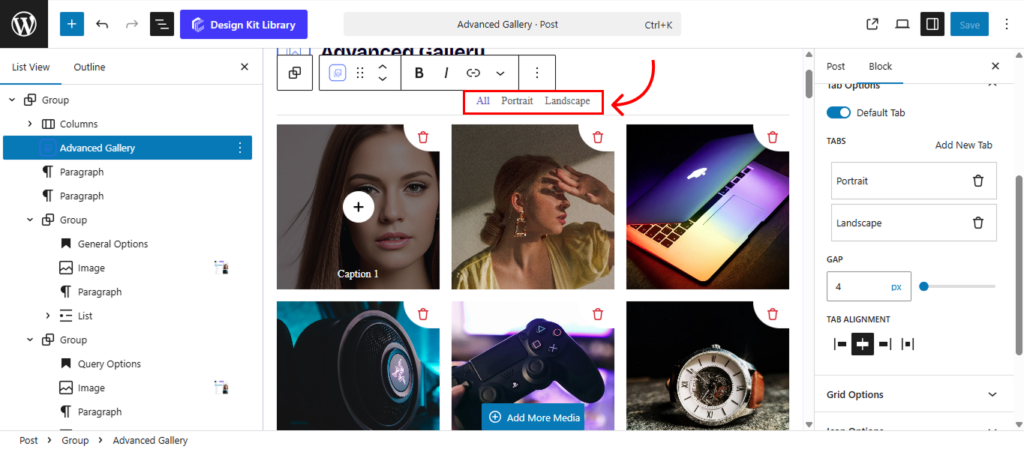The height and width of the screenshot is (449, 1024).
Task: Click the Undo arrow in top bar
Action: pos(102,24)
